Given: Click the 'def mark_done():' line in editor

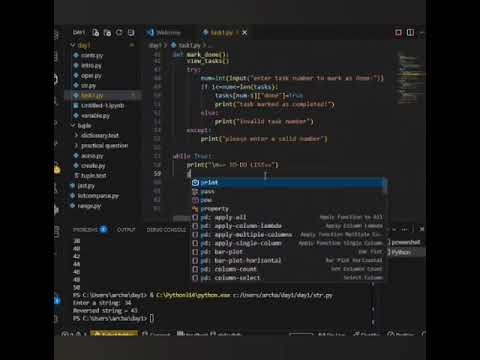Looking at the screenshot, I should (201, 54).
